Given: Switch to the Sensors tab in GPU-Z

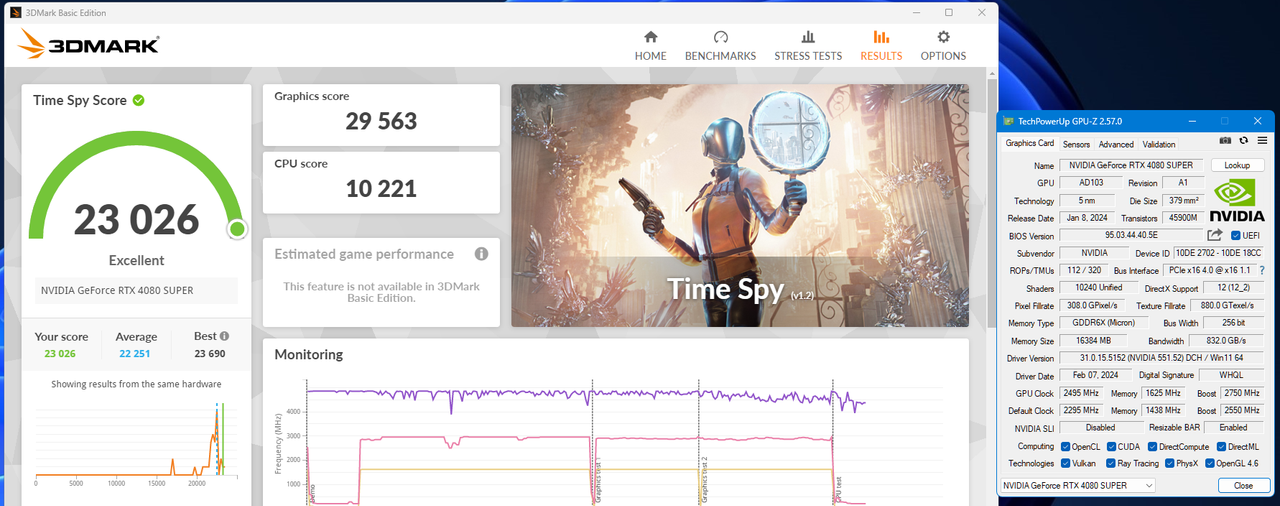Looking at the screenshot, I should point(1076,144).
